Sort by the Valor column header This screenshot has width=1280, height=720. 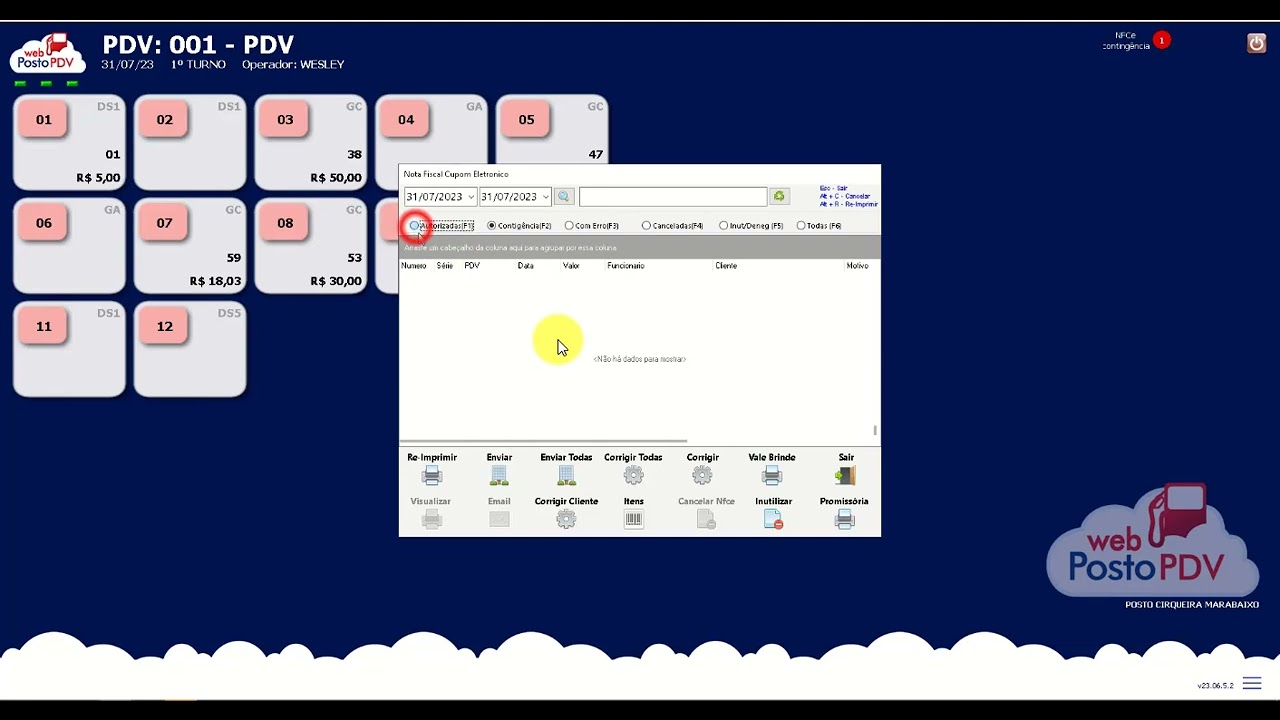pos(571,266)
